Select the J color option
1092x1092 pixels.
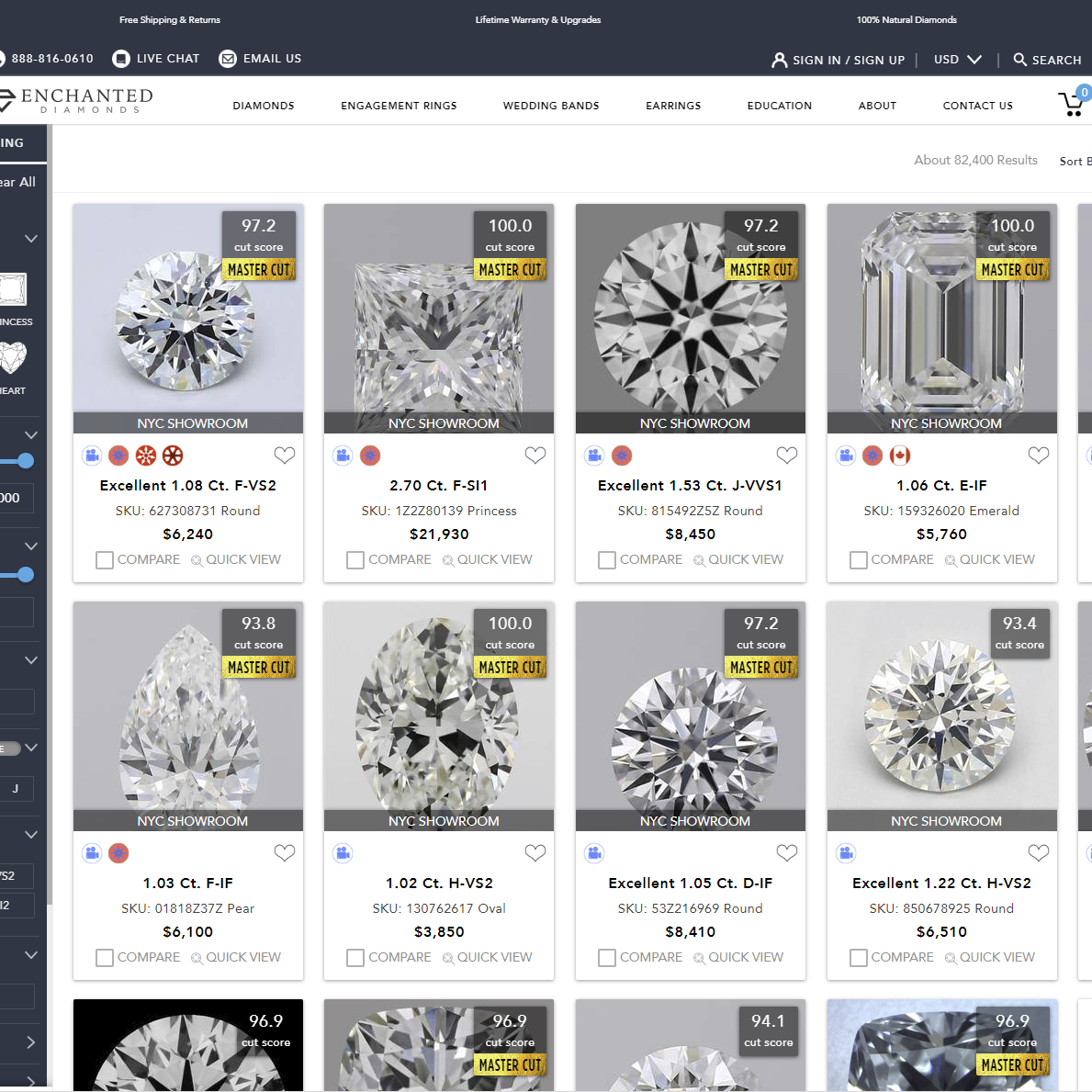pyautogui.click(x=16, y=789)
